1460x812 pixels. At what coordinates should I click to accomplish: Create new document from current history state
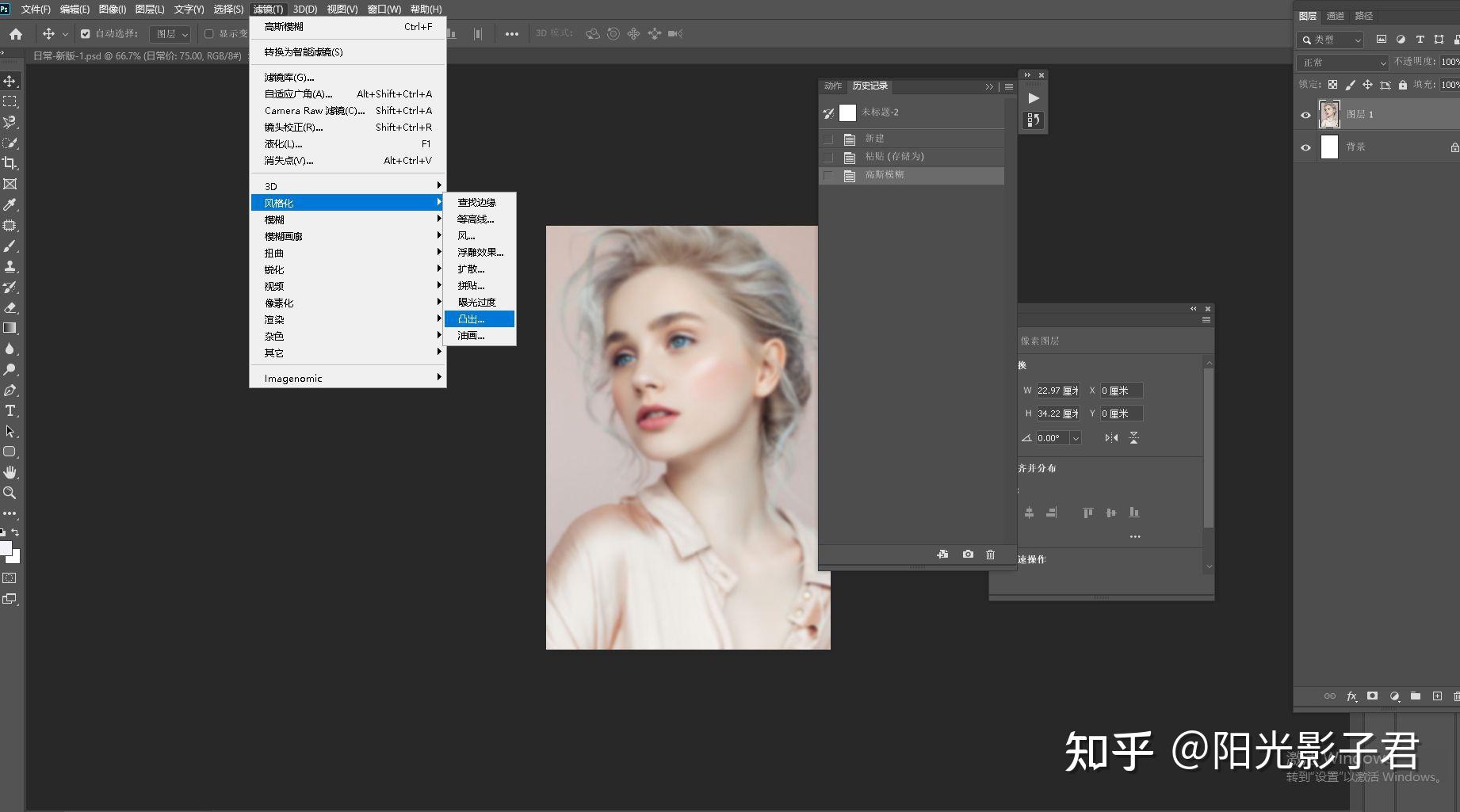click(942, 555)
